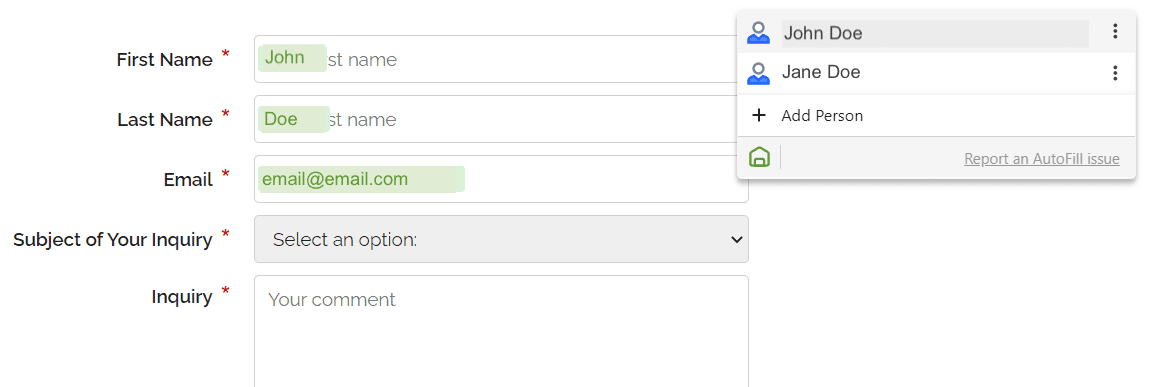Click the John Doe profile avatar icon

click(x=759, y=32)
